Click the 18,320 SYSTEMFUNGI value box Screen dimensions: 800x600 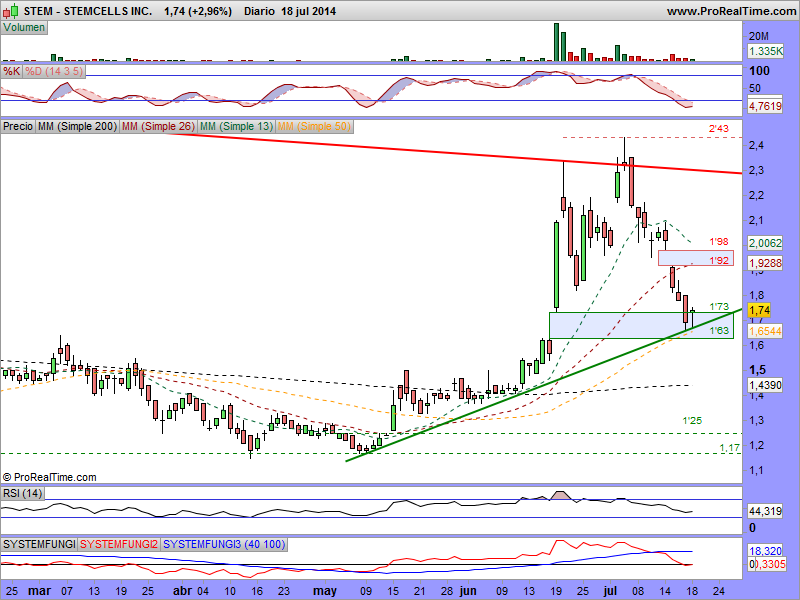(765, 551)
